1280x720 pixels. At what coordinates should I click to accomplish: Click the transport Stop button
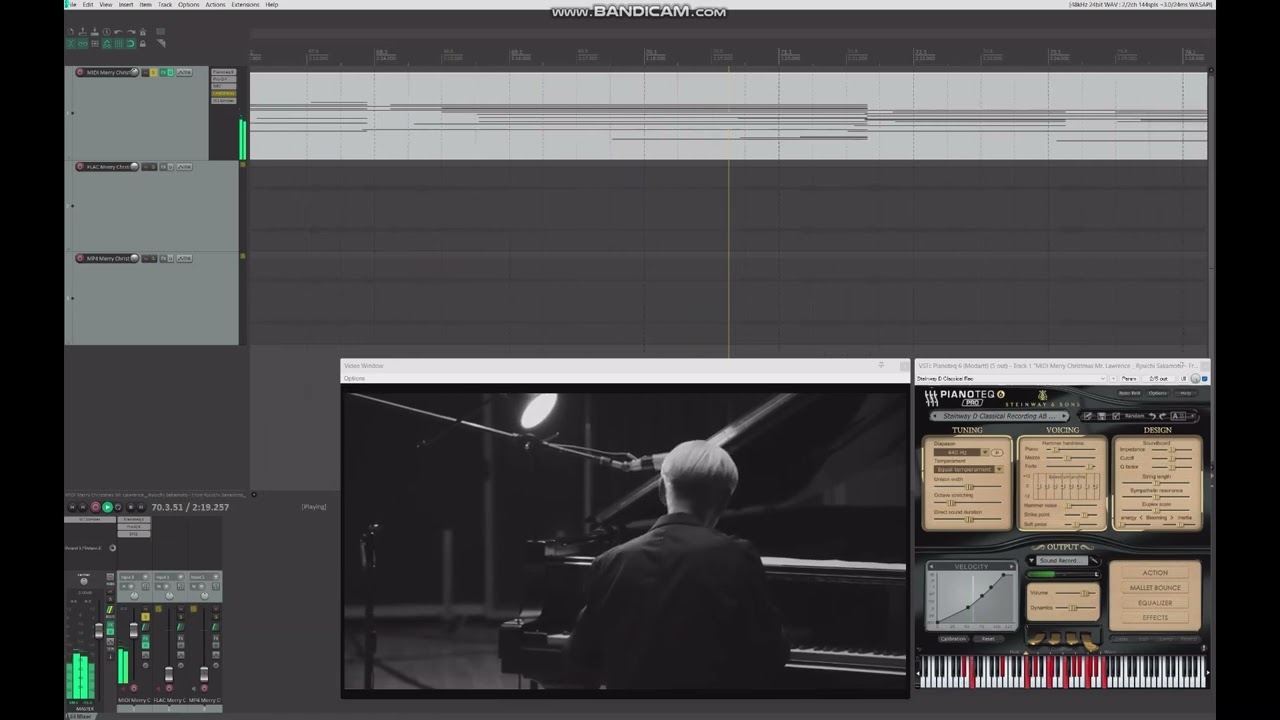click(x=131, y=507)
